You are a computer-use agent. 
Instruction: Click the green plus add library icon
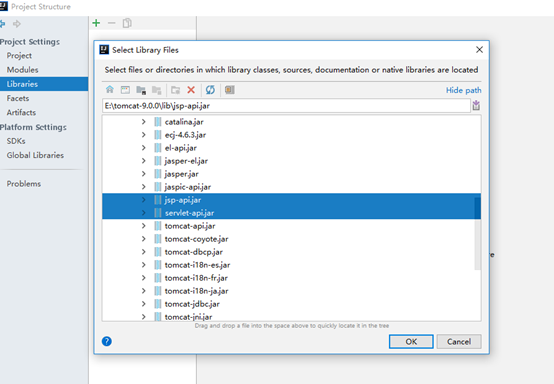pyautogui.click(x=96, y=23)
